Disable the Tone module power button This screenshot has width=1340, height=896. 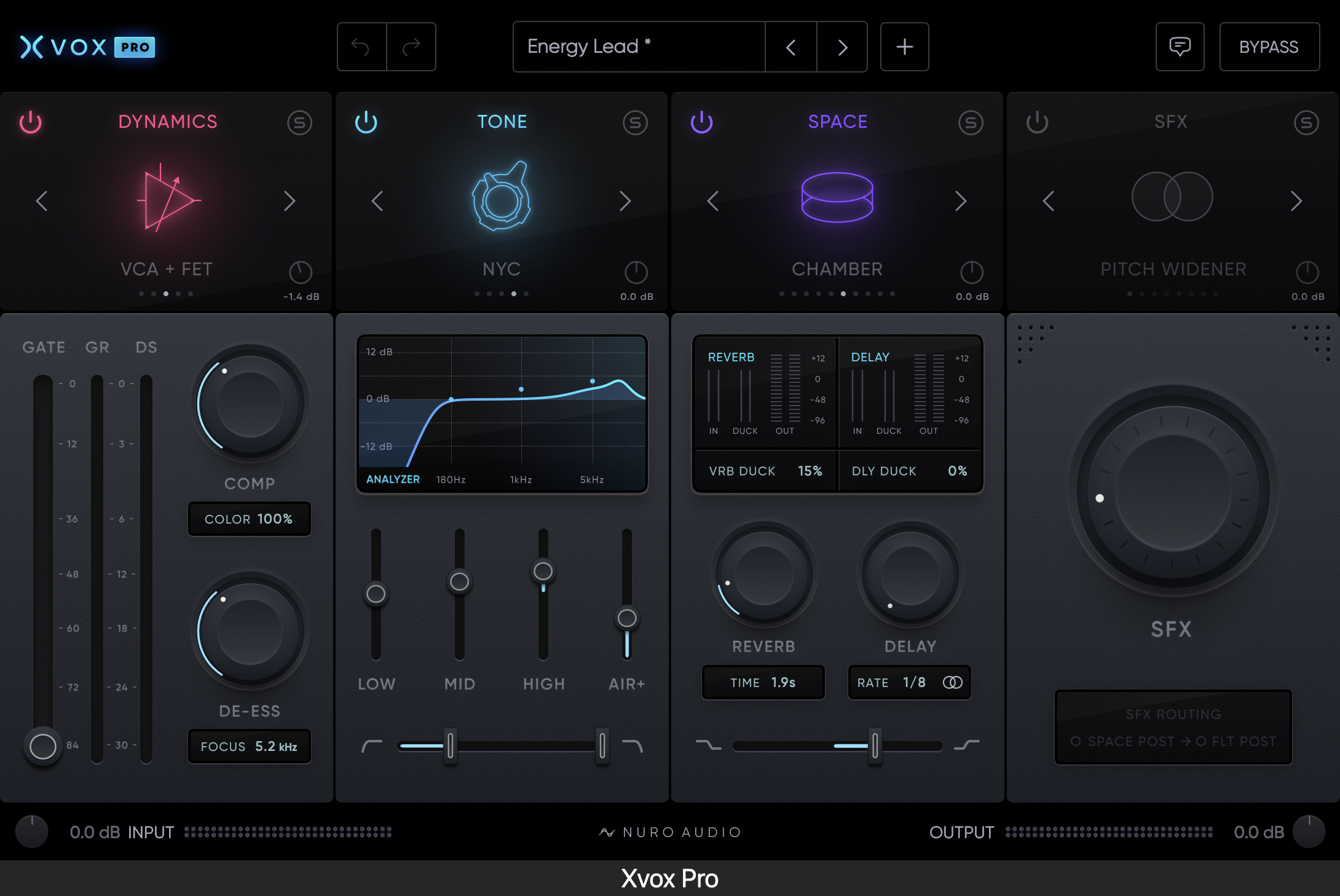click(x=366, y=122)
